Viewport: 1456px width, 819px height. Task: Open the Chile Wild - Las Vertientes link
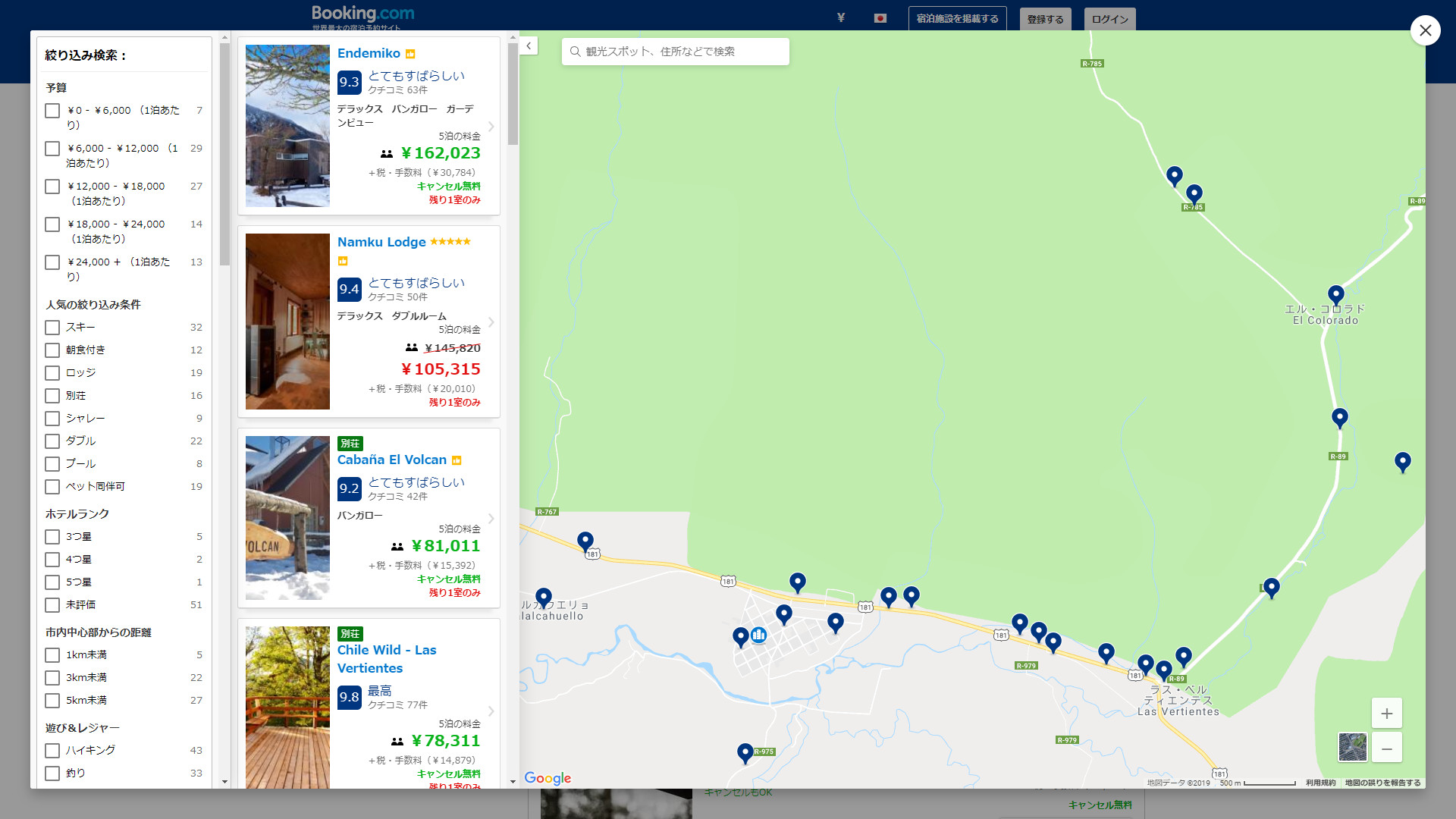click(386, 659)
